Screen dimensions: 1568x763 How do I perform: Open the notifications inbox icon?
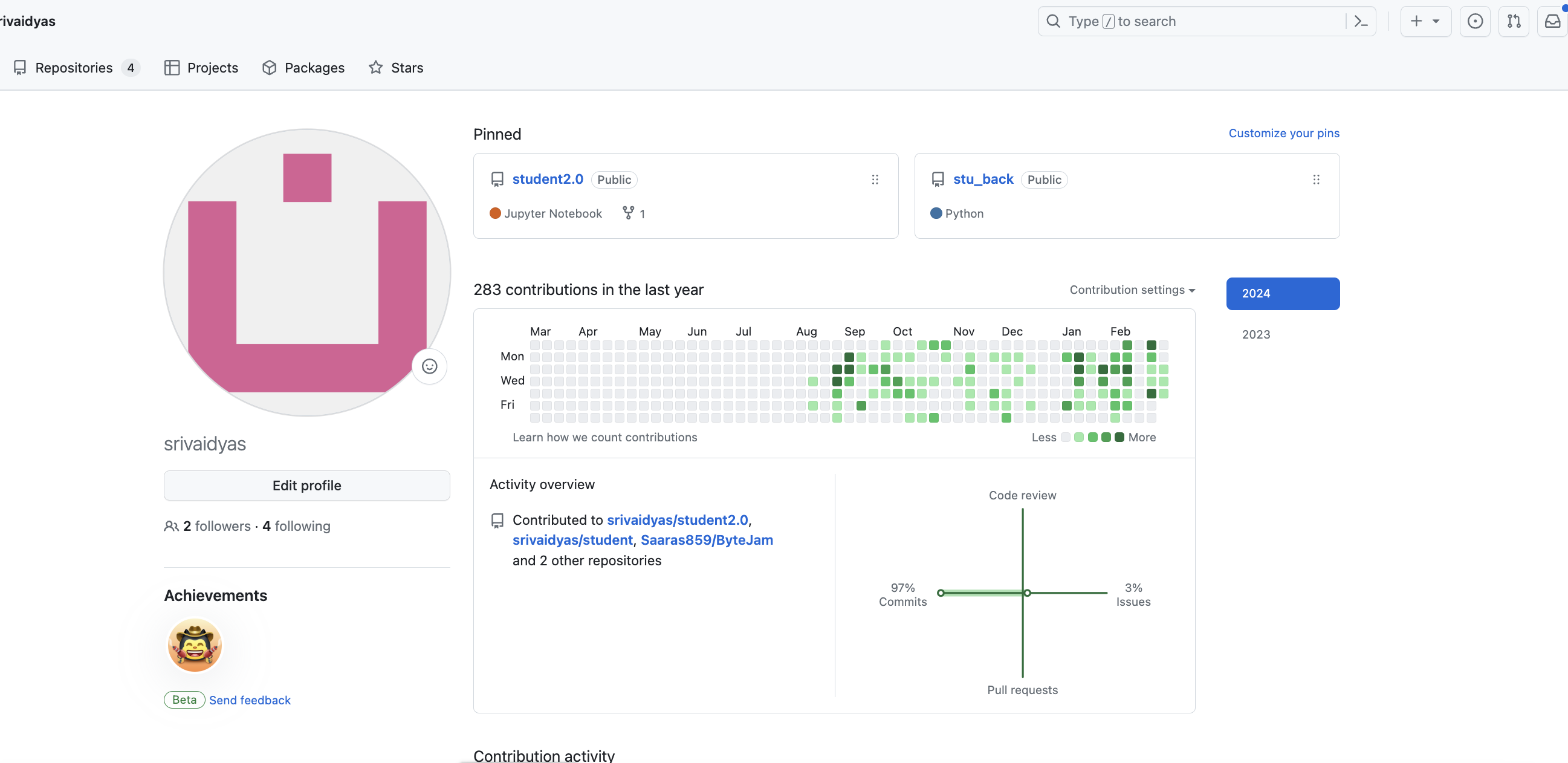1553,21
